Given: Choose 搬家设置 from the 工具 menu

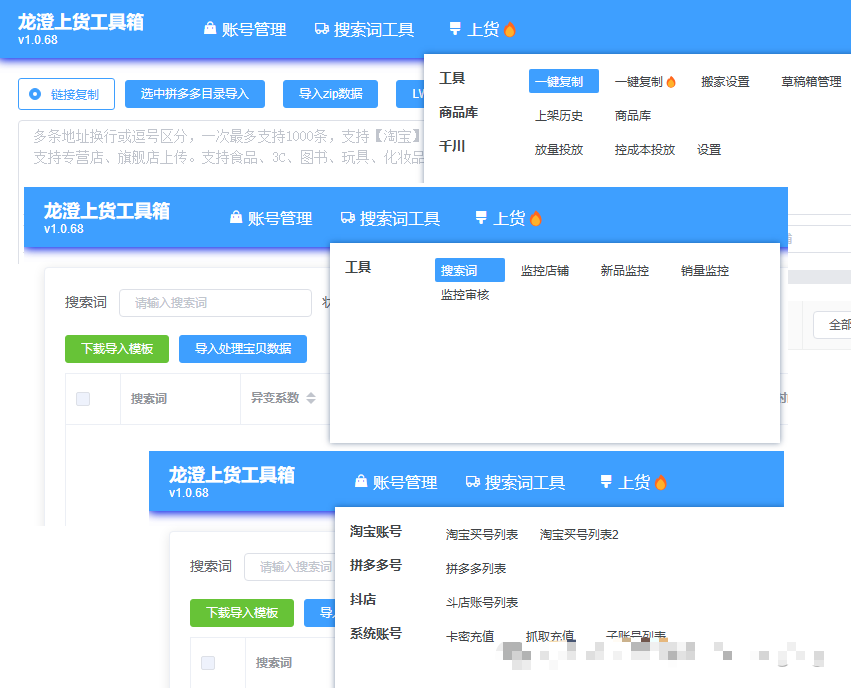Looking at the screenshot, I should tap(725, 82).
